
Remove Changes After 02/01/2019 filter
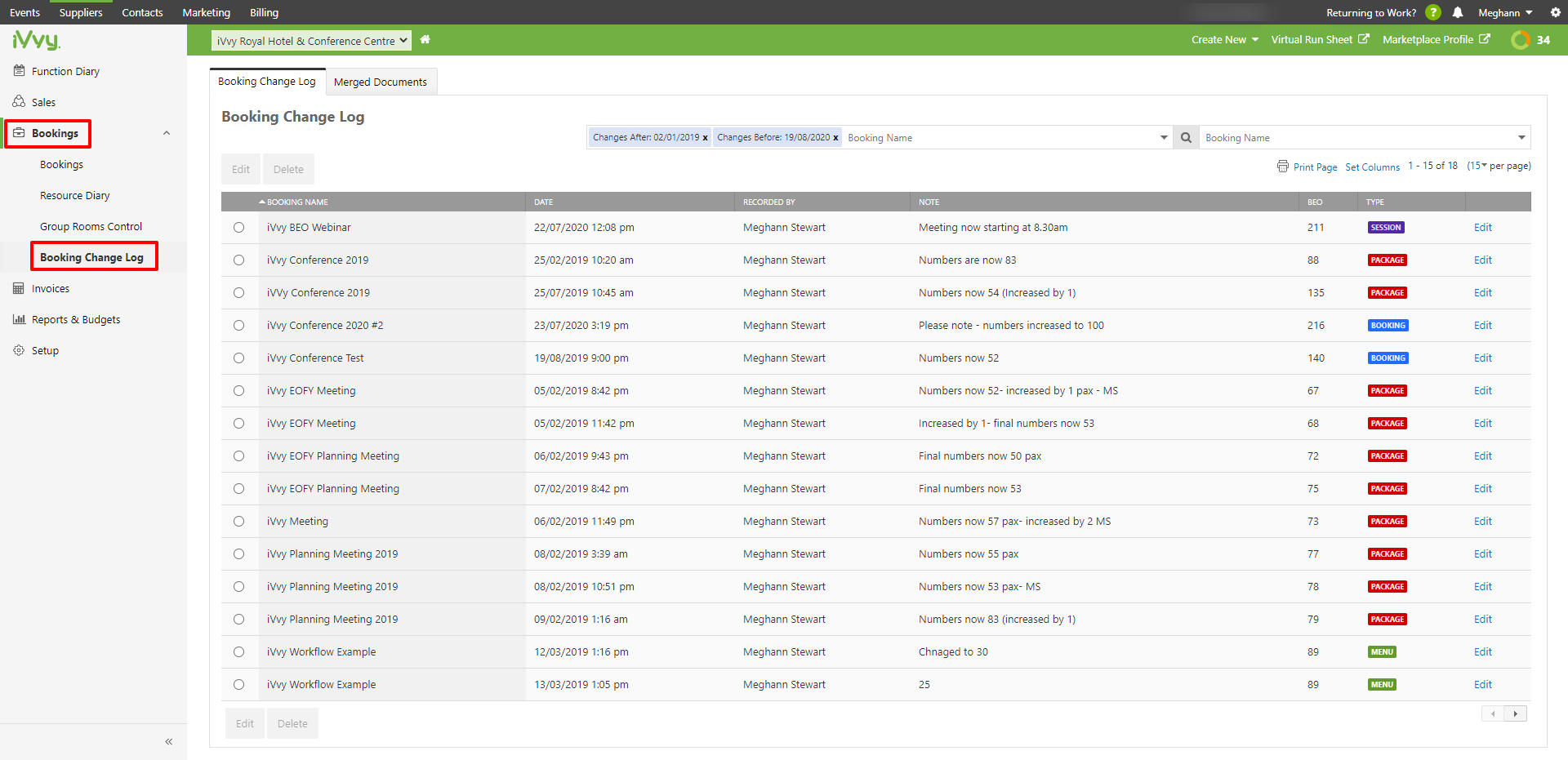click(705, 138)
